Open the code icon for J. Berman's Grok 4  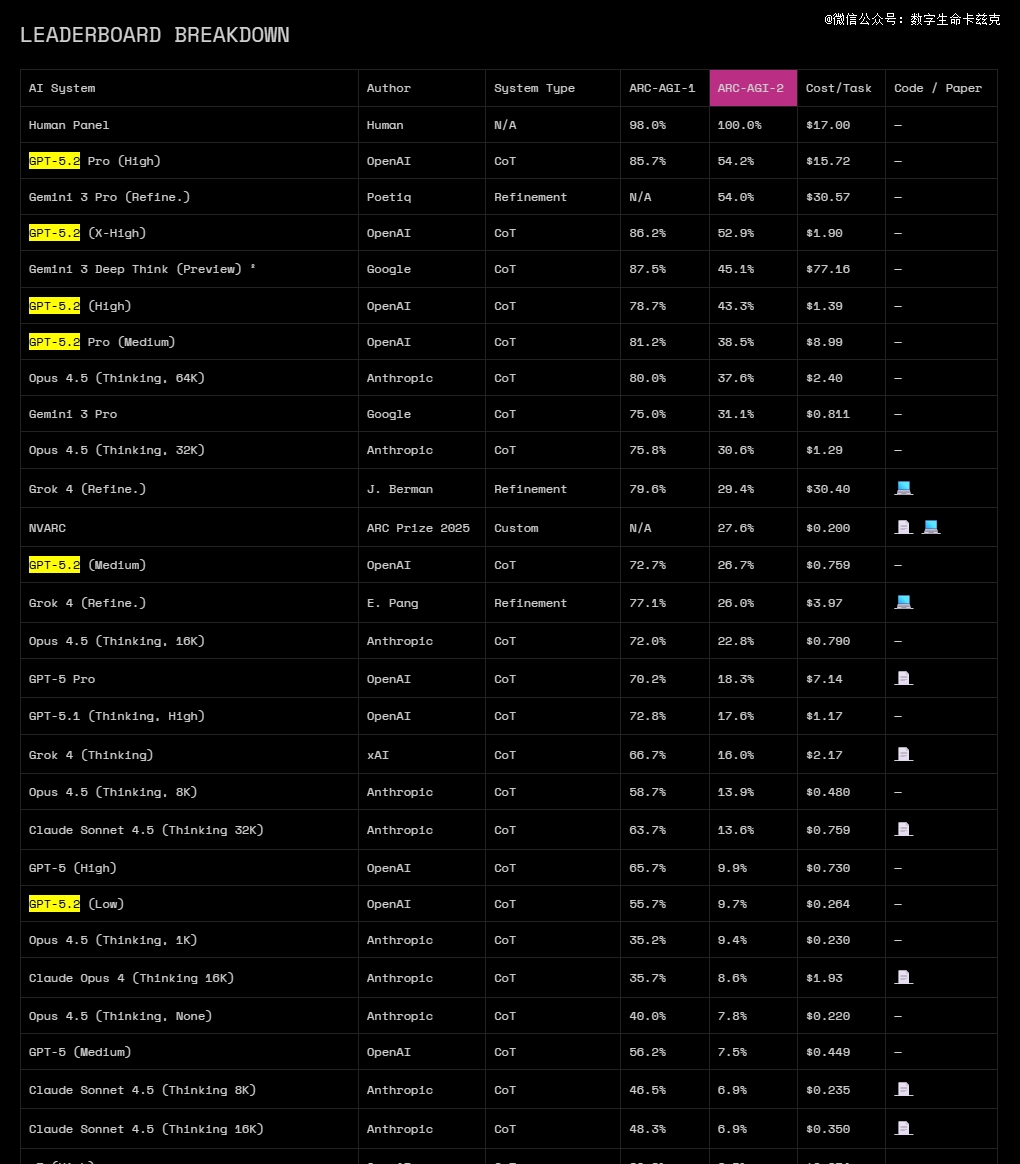coord(903,488)
